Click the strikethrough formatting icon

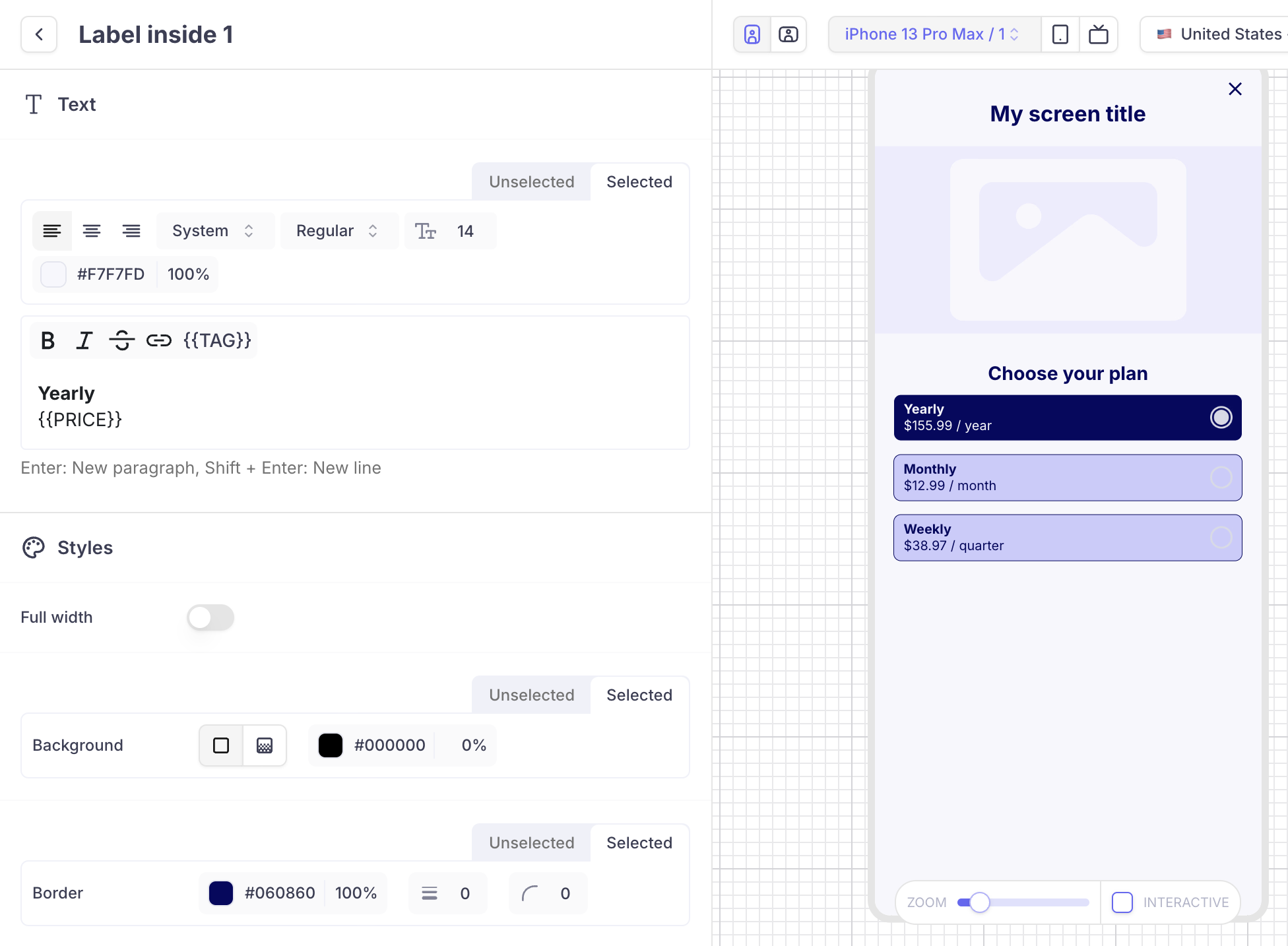click(121, 340)
